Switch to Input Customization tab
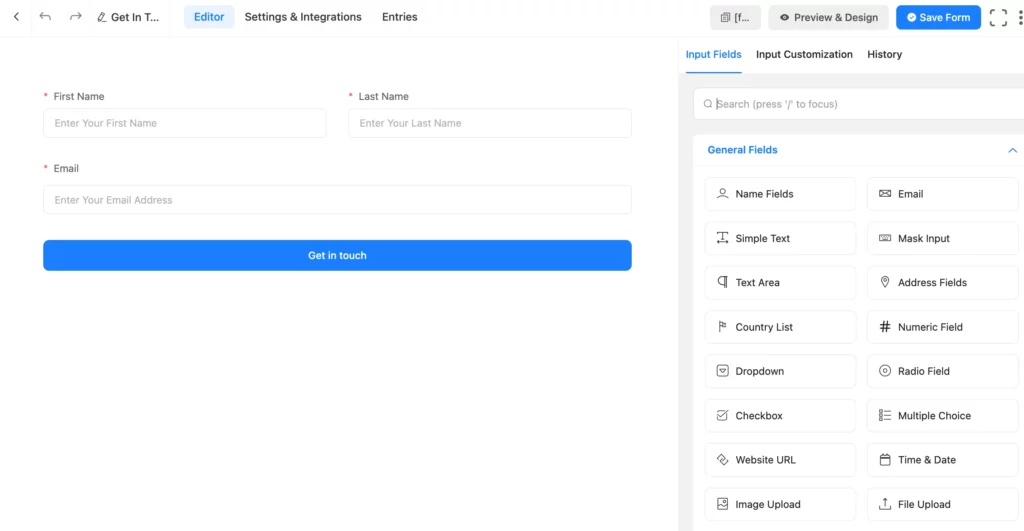Screen dimensions: 1024x531 pos(804,54)
